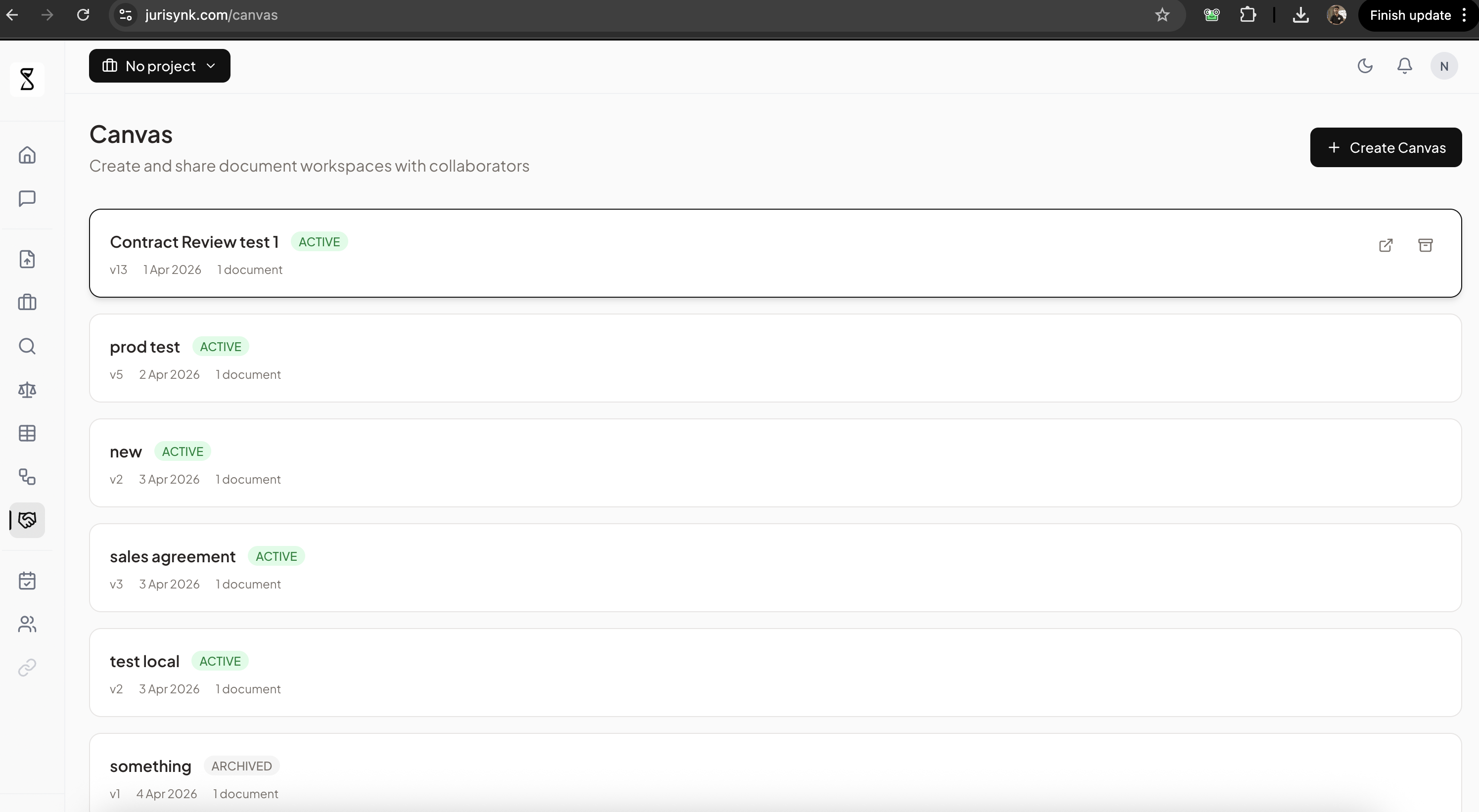Open Contract Review test 1 externally

coord(1386,246)
